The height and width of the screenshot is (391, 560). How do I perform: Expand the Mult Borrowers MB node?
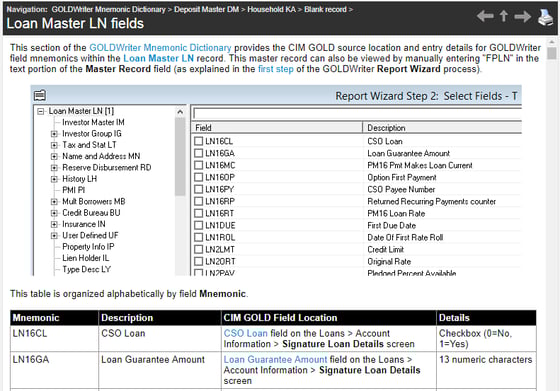click(x=54, y=202)
